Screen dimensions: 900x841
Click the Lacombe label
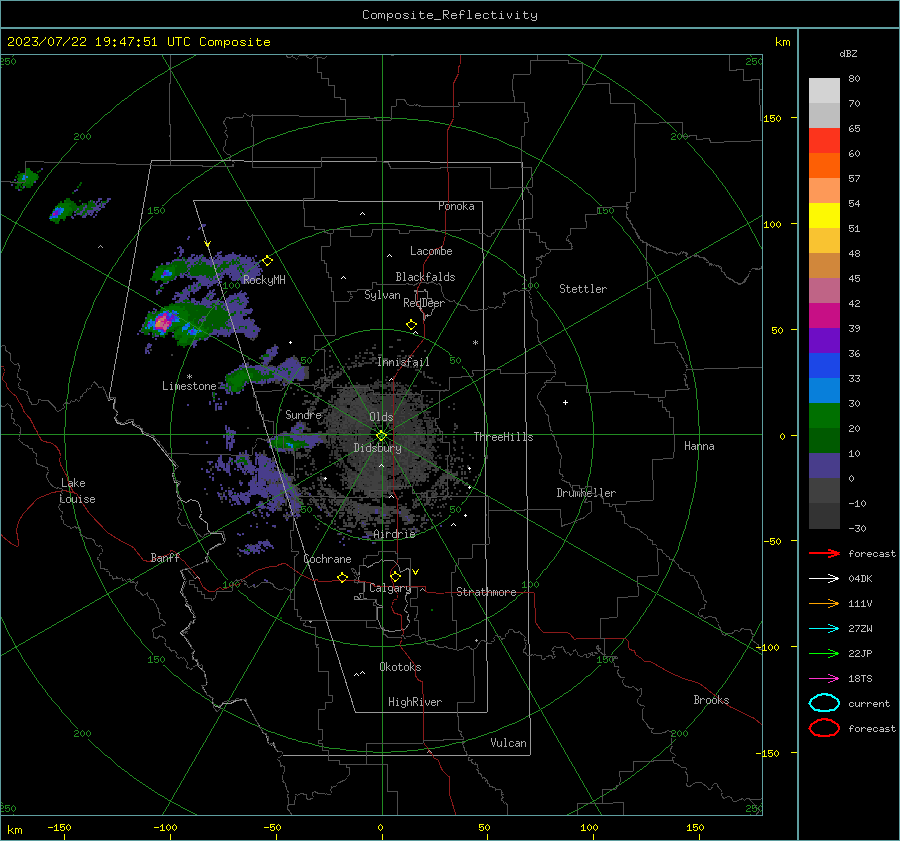pyautogui.click(x=431, y=251)
